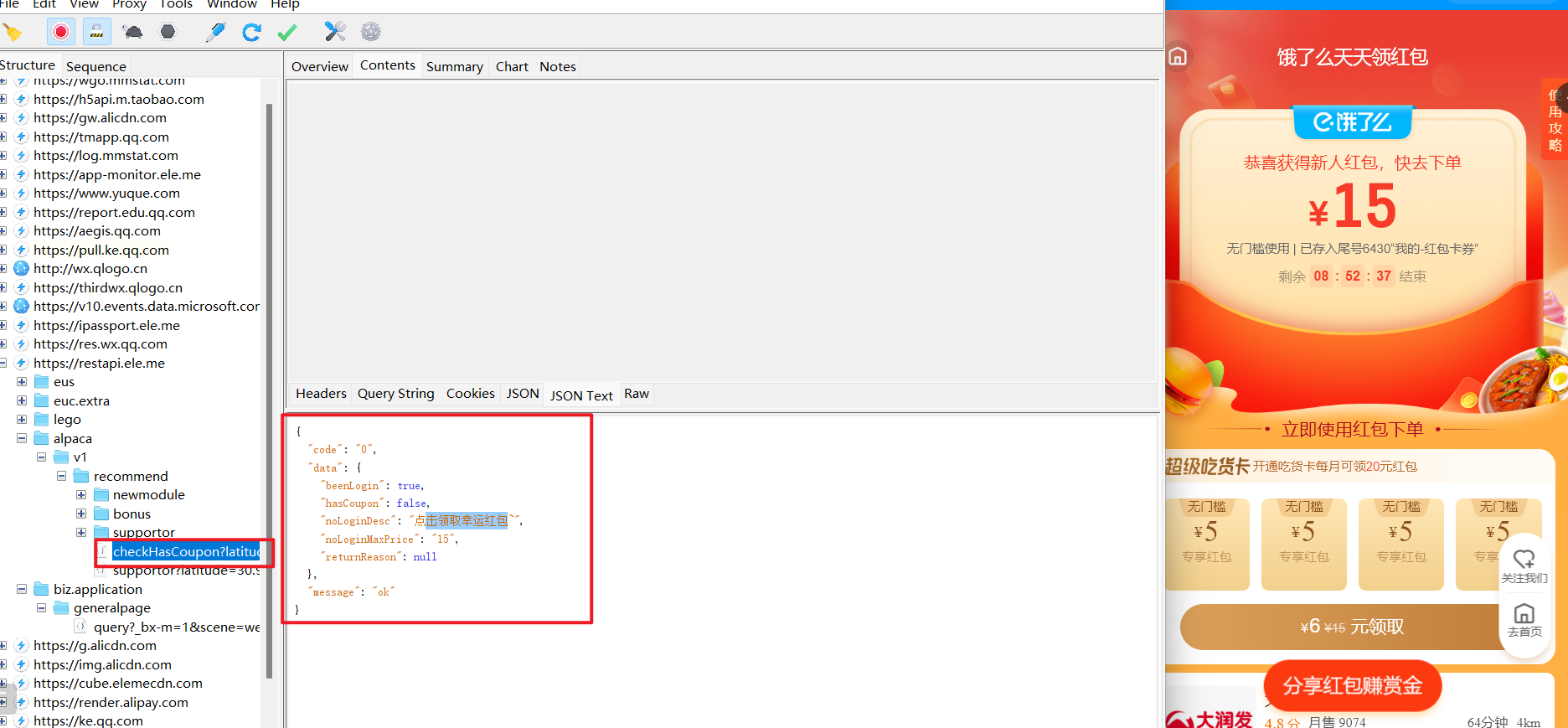Click the lightning icon for https://www.yuque.com

pyautogui.click(x=22, y=194)
